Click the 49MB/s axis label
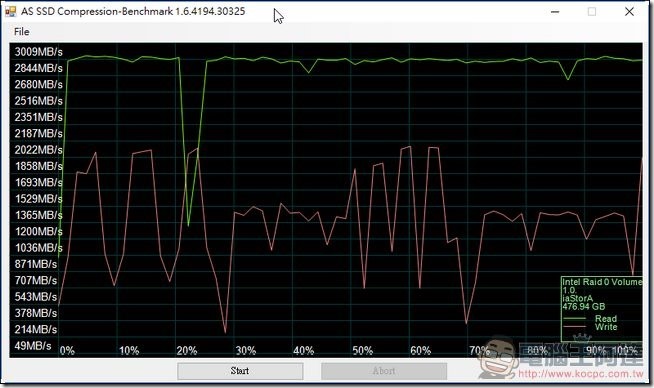 click(33, 346)
